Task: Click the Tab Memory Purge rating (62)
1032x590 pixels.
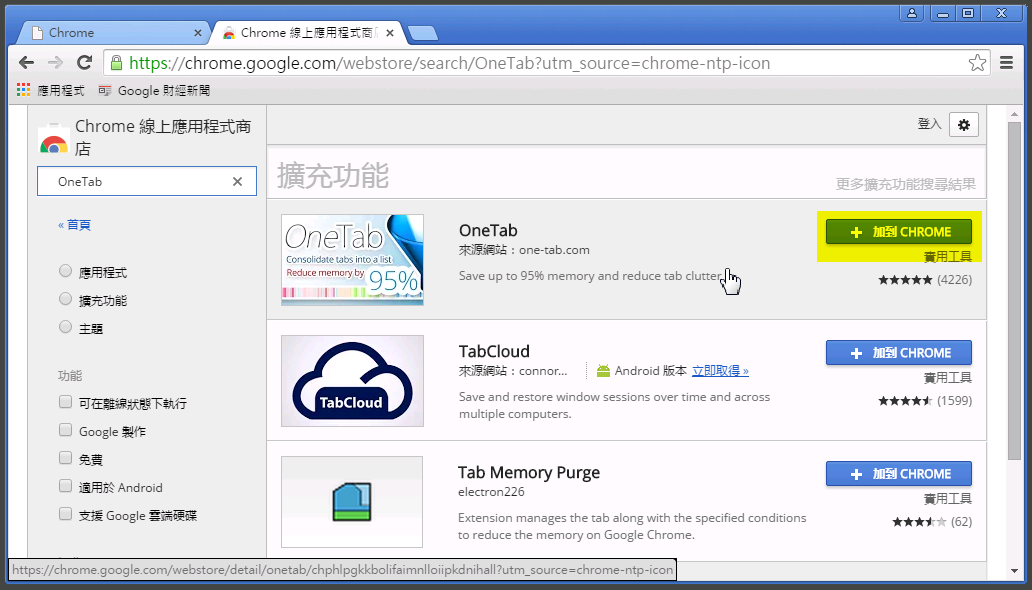Action: 932,522
